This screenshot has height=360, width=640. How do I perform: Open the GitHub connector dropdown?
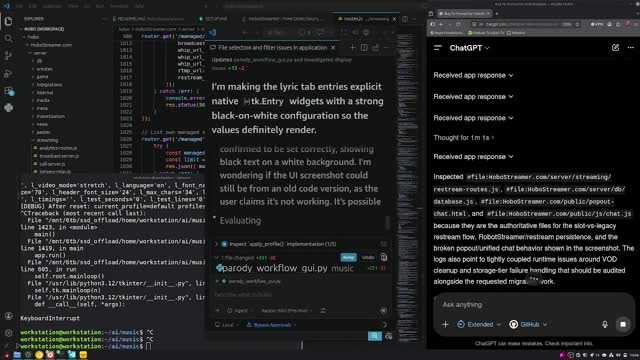coord(528,324)
